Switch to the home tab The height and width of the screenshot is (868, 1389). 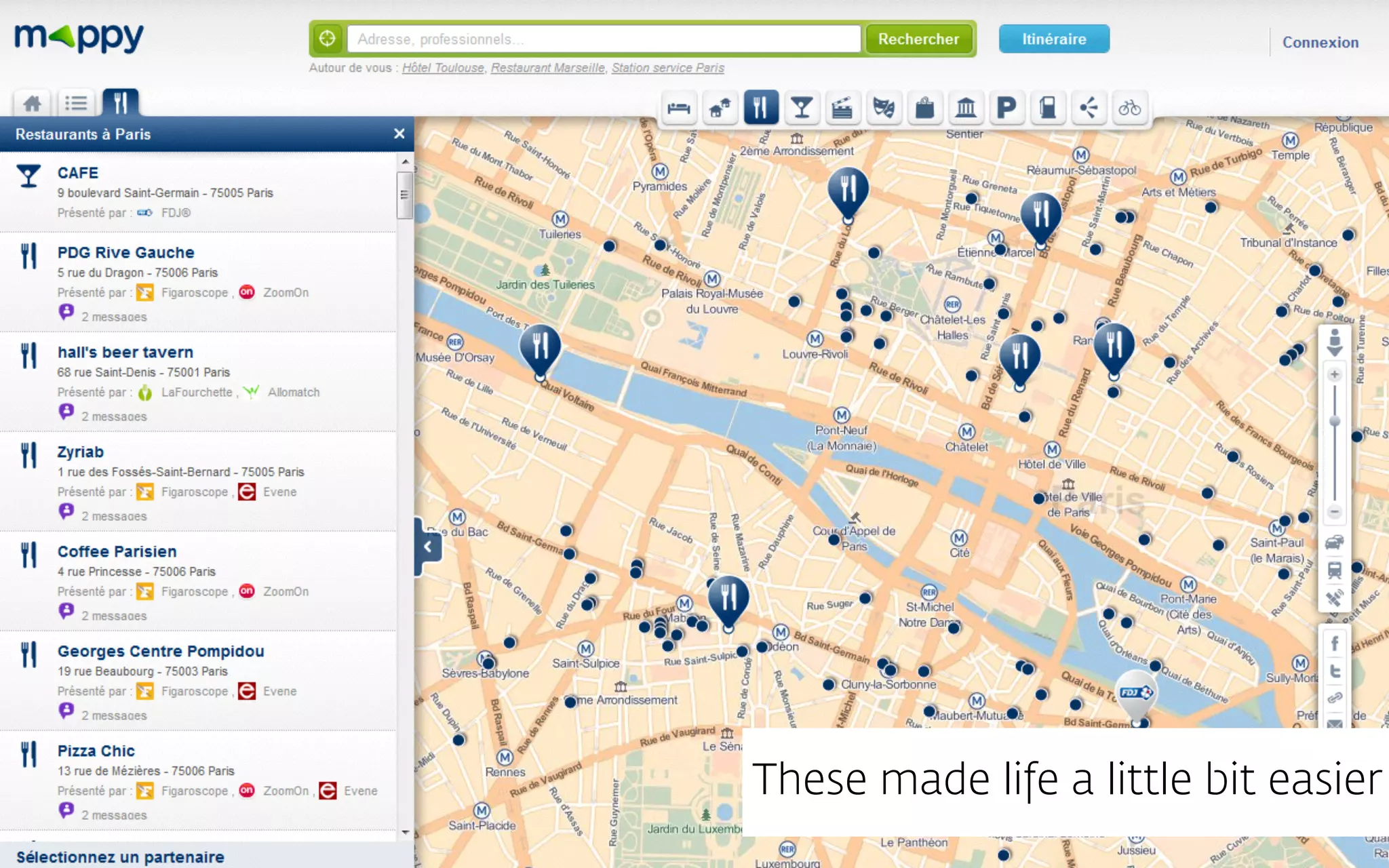pos(32,103)
